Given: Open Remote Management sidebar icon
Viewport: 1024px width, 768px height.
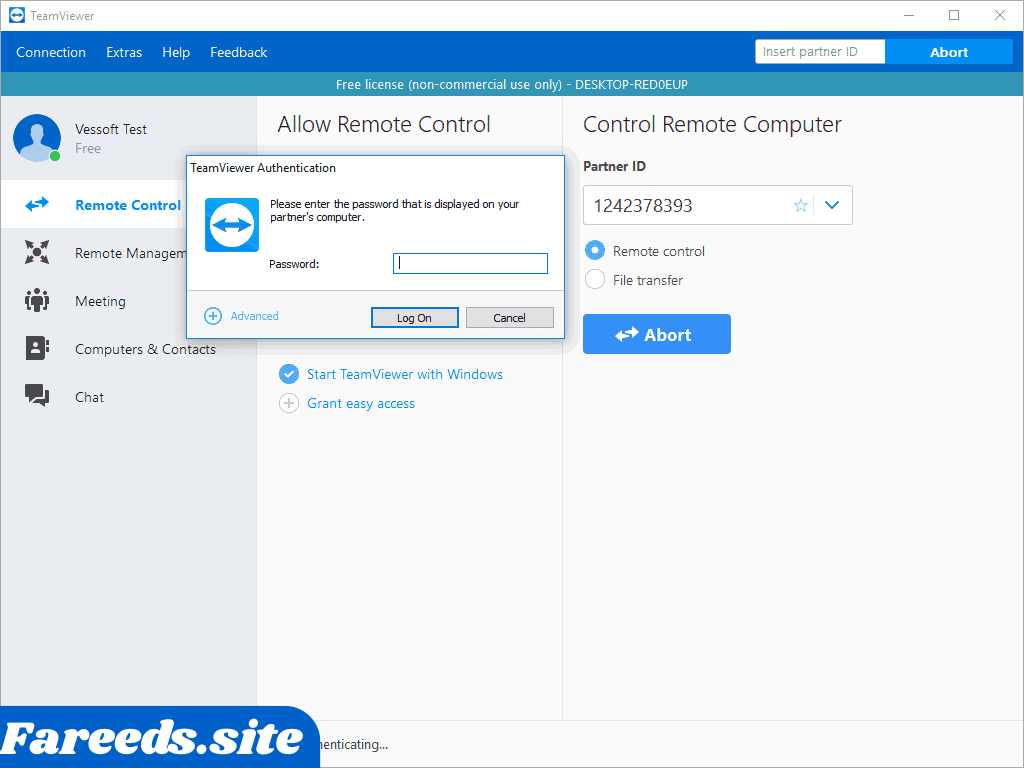Looking at the screenshot, I should click(37, 253).
